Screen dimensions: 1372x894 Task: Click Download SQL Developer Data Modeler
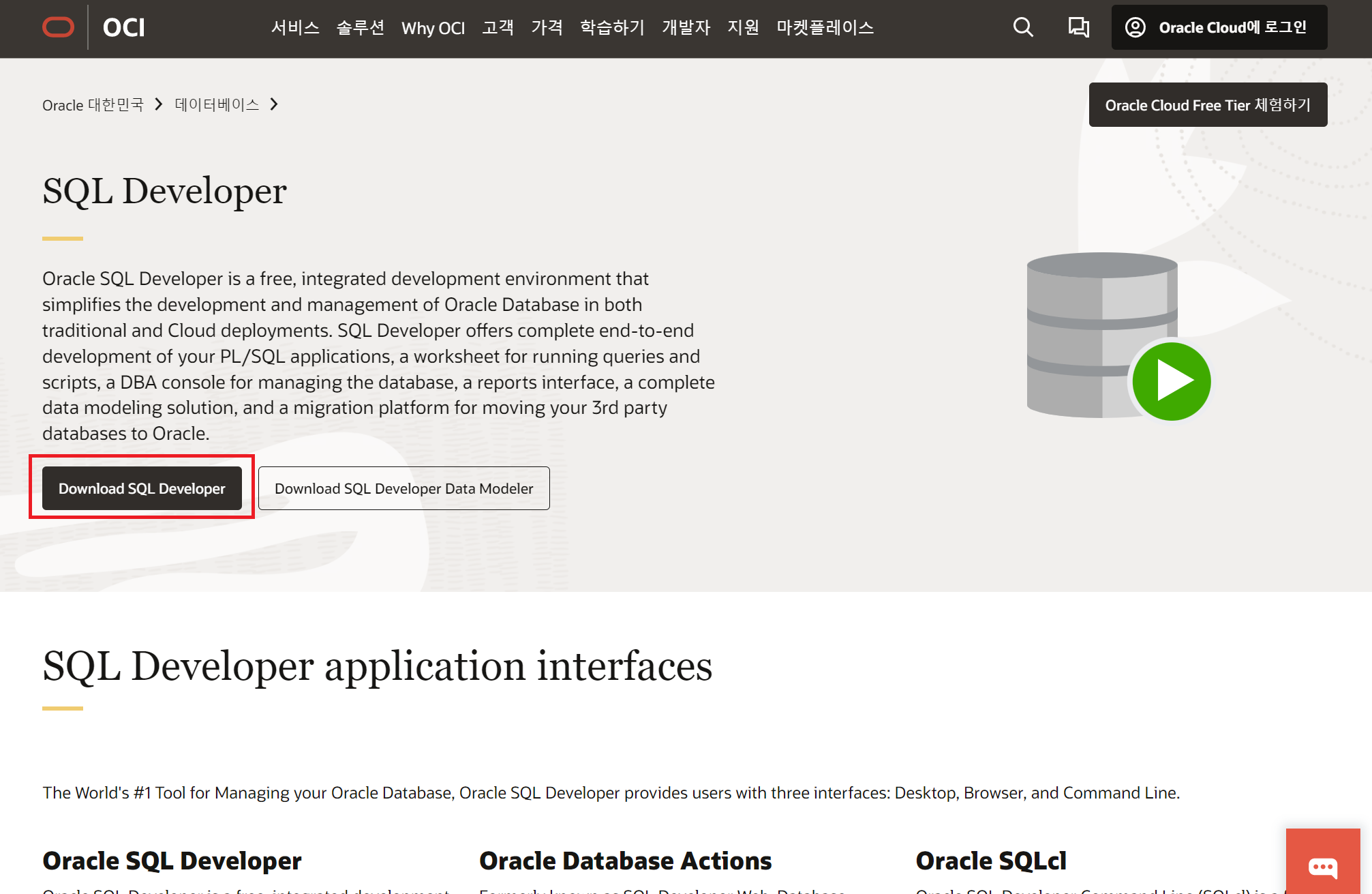pyautogui.click(x=403, y=488)
